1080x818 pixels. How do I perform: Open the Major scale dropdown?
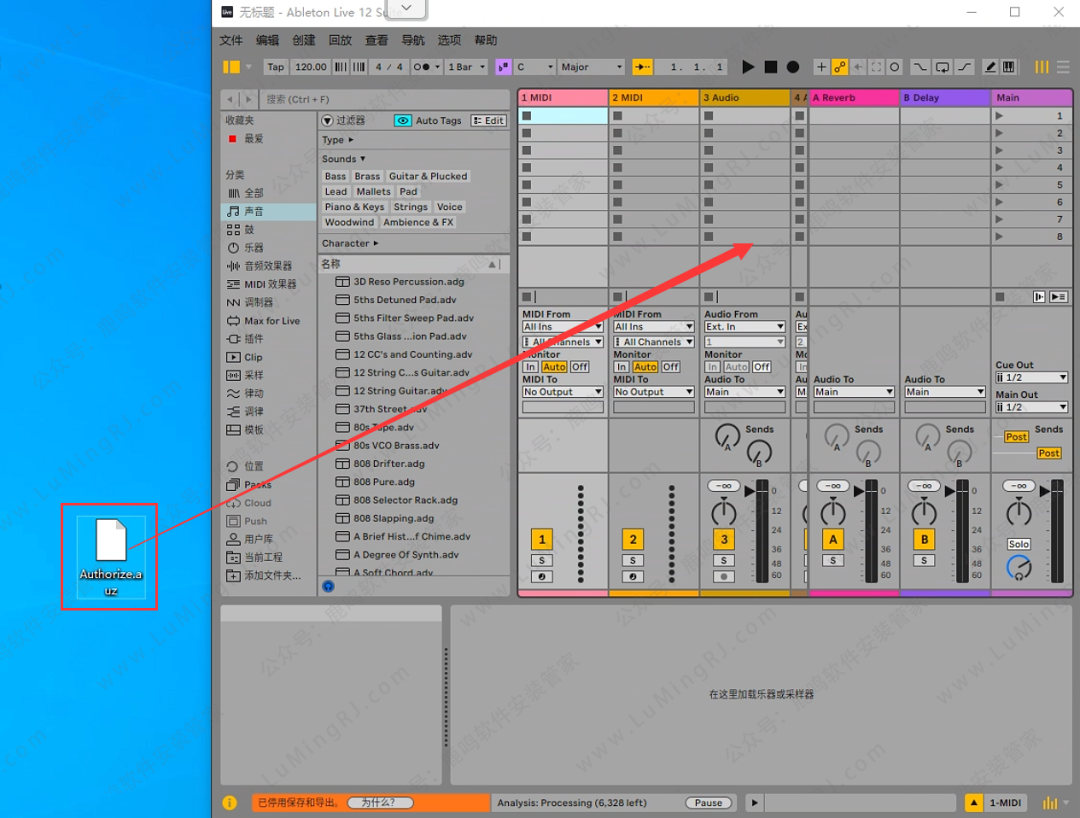coord(591,67)
